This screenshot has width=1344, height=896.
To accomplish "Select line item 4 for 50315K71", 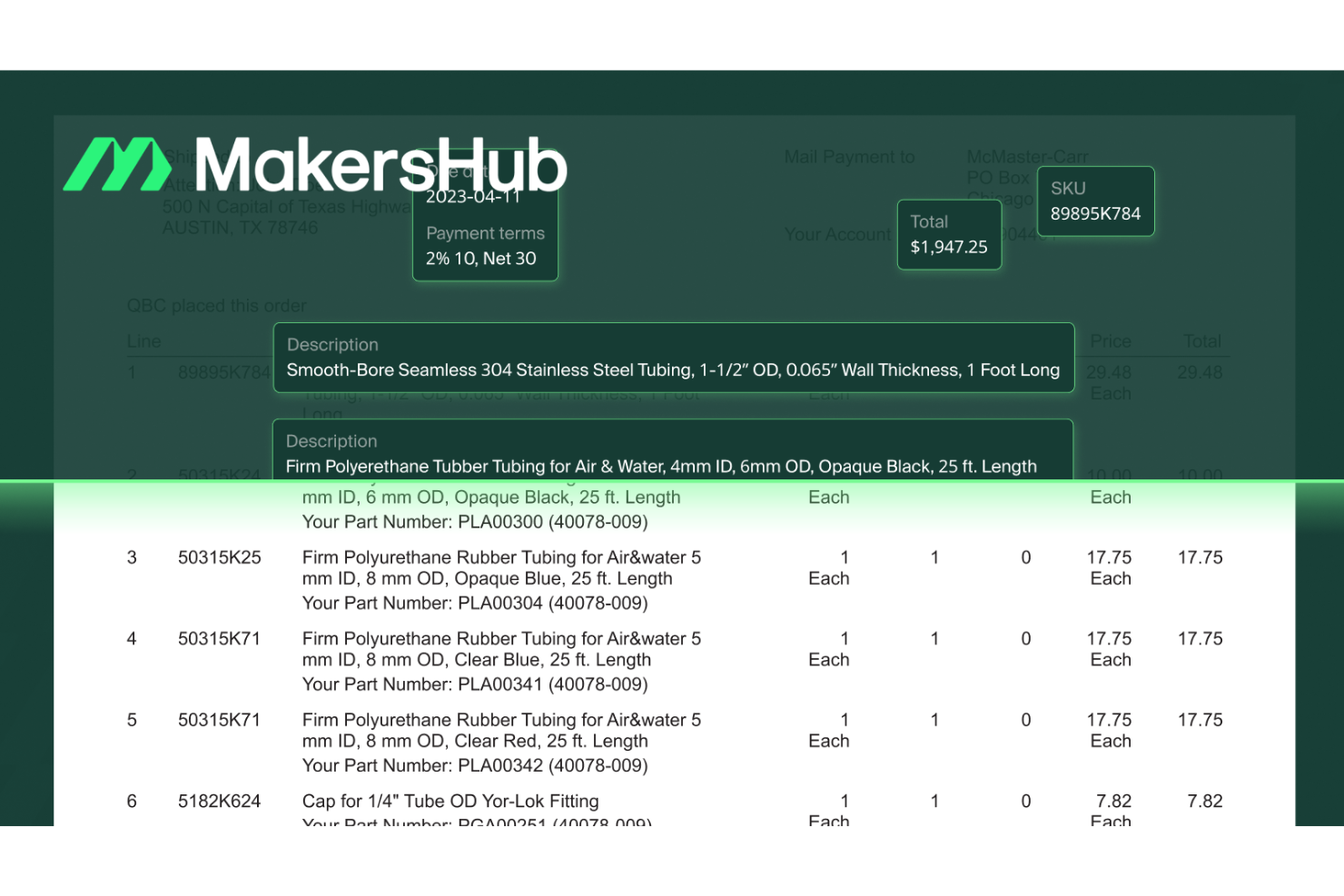I will [x=220, y=638].
